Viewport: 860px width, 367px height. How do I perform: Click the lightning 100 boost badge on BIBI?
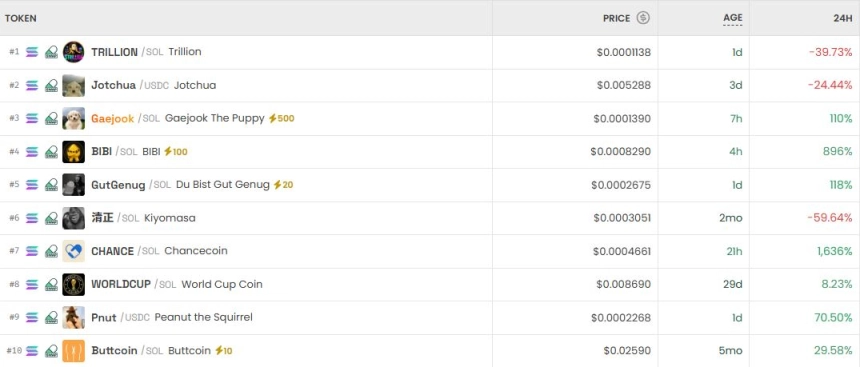click(176, 152)
